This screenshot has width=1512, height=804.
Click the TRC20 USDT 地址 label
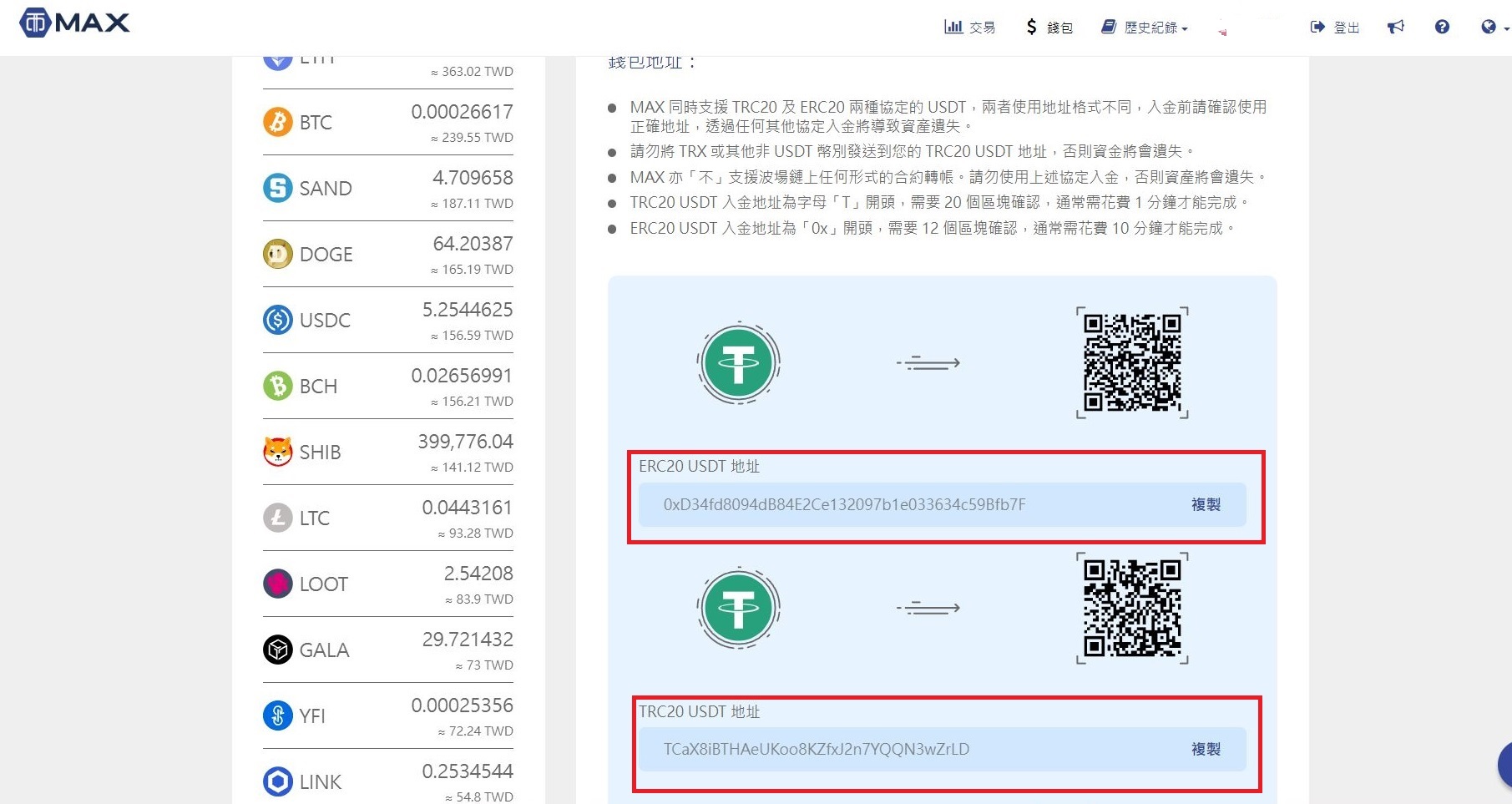click(700, 712)
